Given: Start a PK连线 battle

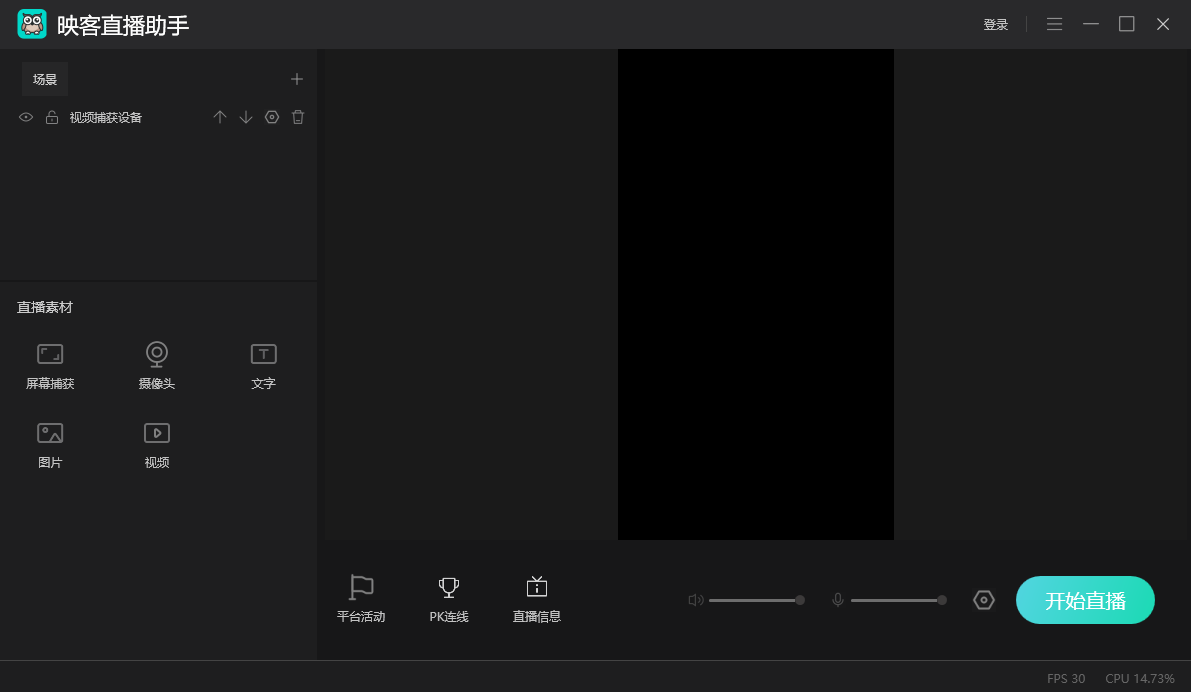Looking at the screenshot, I should 449,599.
